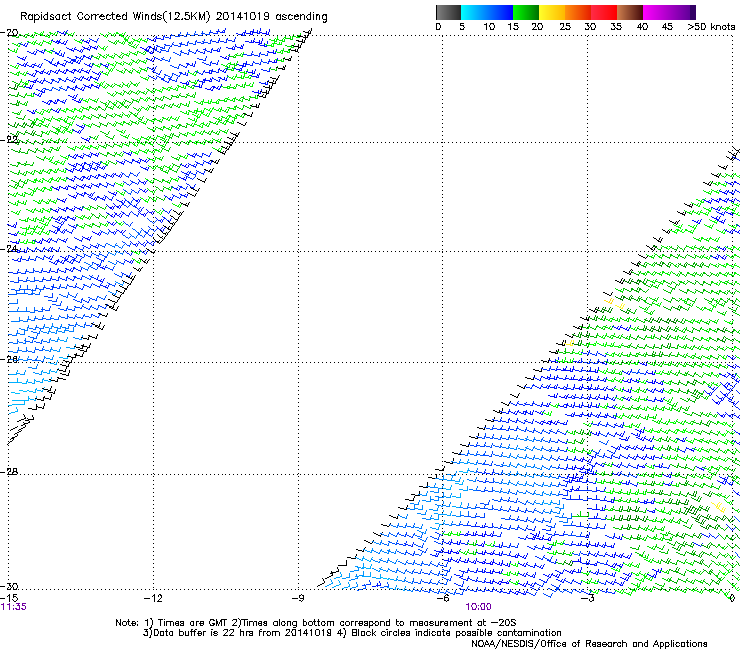Click the note 'Data buffer is 22 hrs'
Image resolution: width=740 pixels, height=650 pixels.
(x=203, y=633)
